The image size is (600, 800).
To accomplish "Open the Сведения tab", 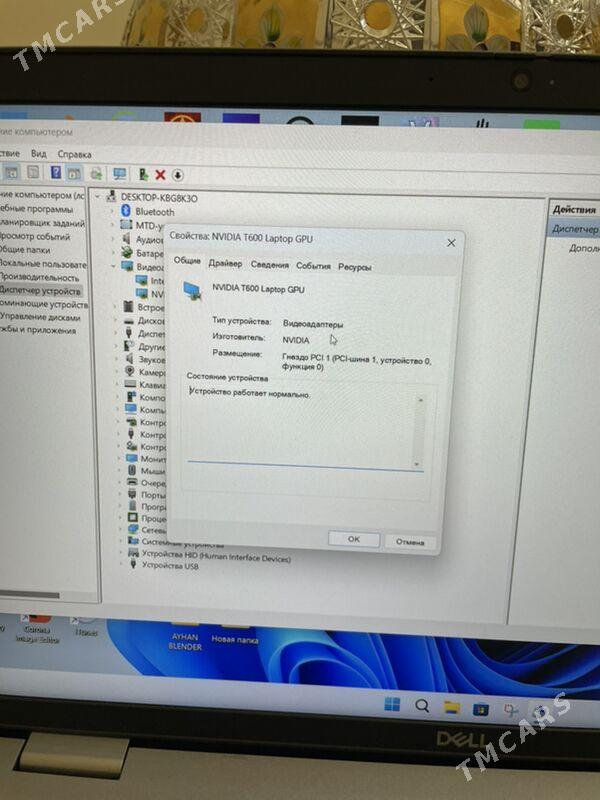I will pos(269,266).
